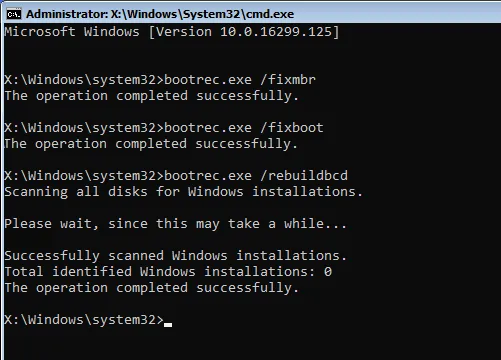Image resolution: width=501 pixels, height=360 pixels.
Task: Click the Microsoft Windows version line
Action: coord(172,32)
